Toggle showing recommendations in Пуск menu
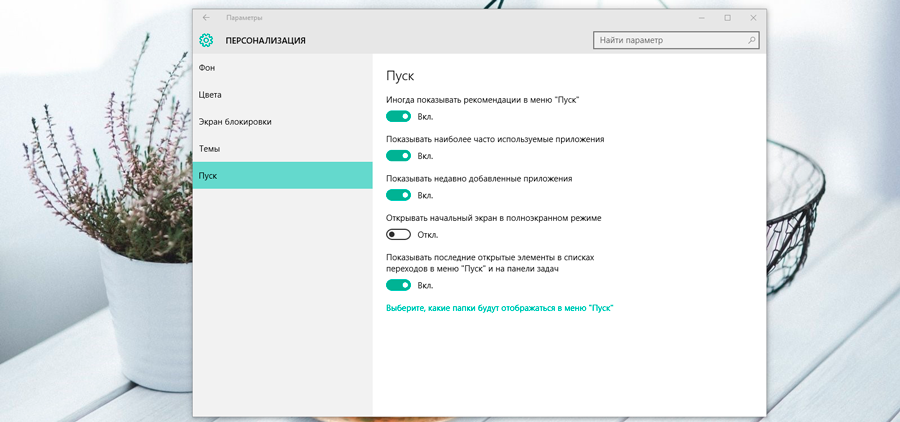This screenshot has width=900, height=422. (398, 117)
